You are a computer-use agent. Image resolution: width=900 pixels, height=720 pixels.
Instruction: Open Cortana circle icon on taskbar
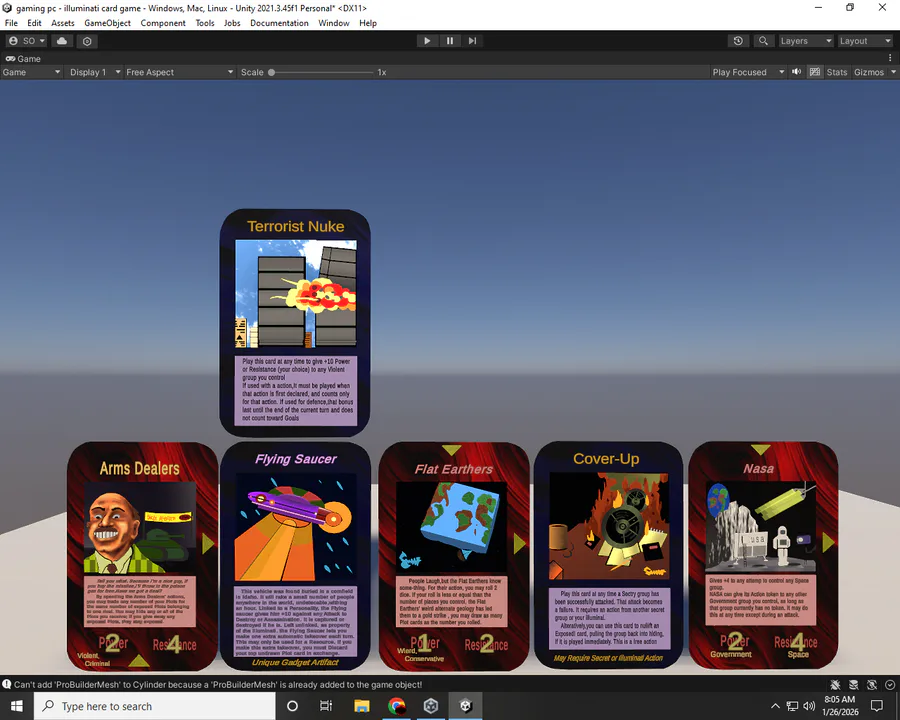292,706
